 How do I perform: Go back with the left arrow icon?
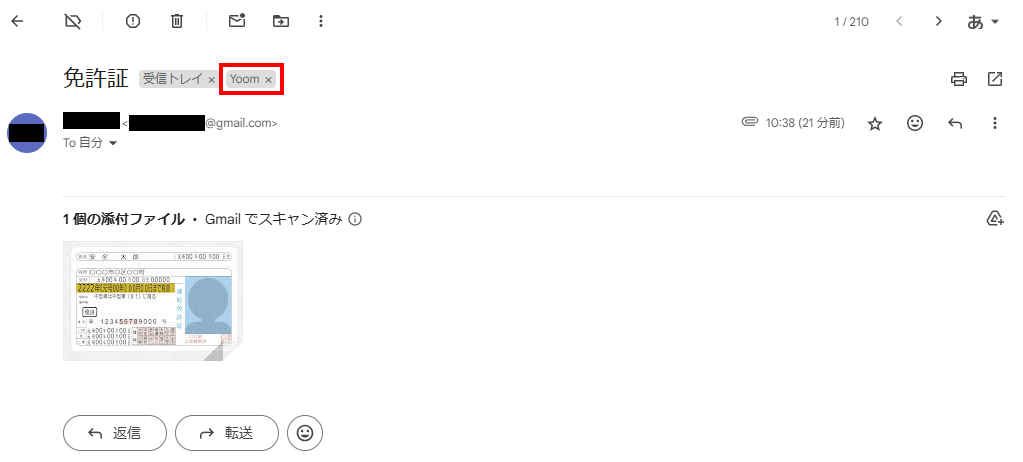tap(18, 22)
